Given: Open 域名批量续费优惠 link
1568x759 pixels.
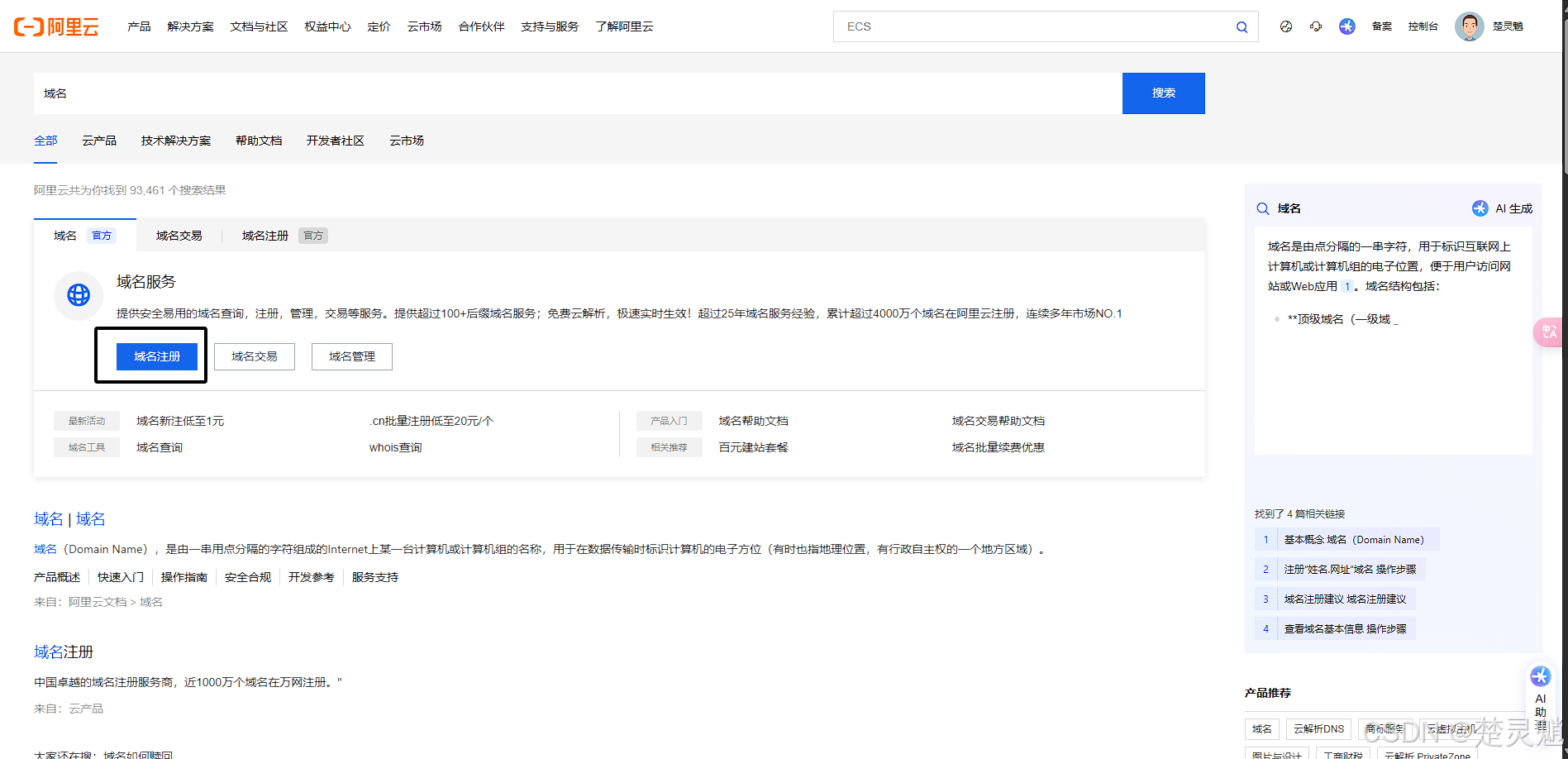Looking at the screenshot, I should (x=998, y=447).
